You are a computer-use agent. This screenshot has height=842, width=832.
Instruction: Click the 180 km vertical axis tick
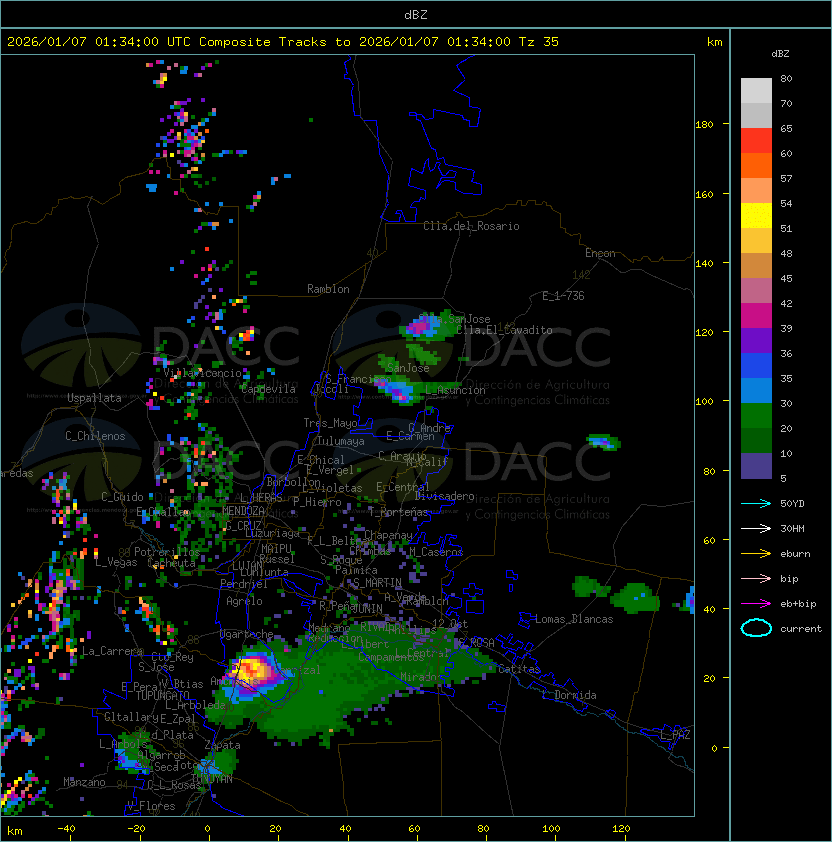point(704,125)
